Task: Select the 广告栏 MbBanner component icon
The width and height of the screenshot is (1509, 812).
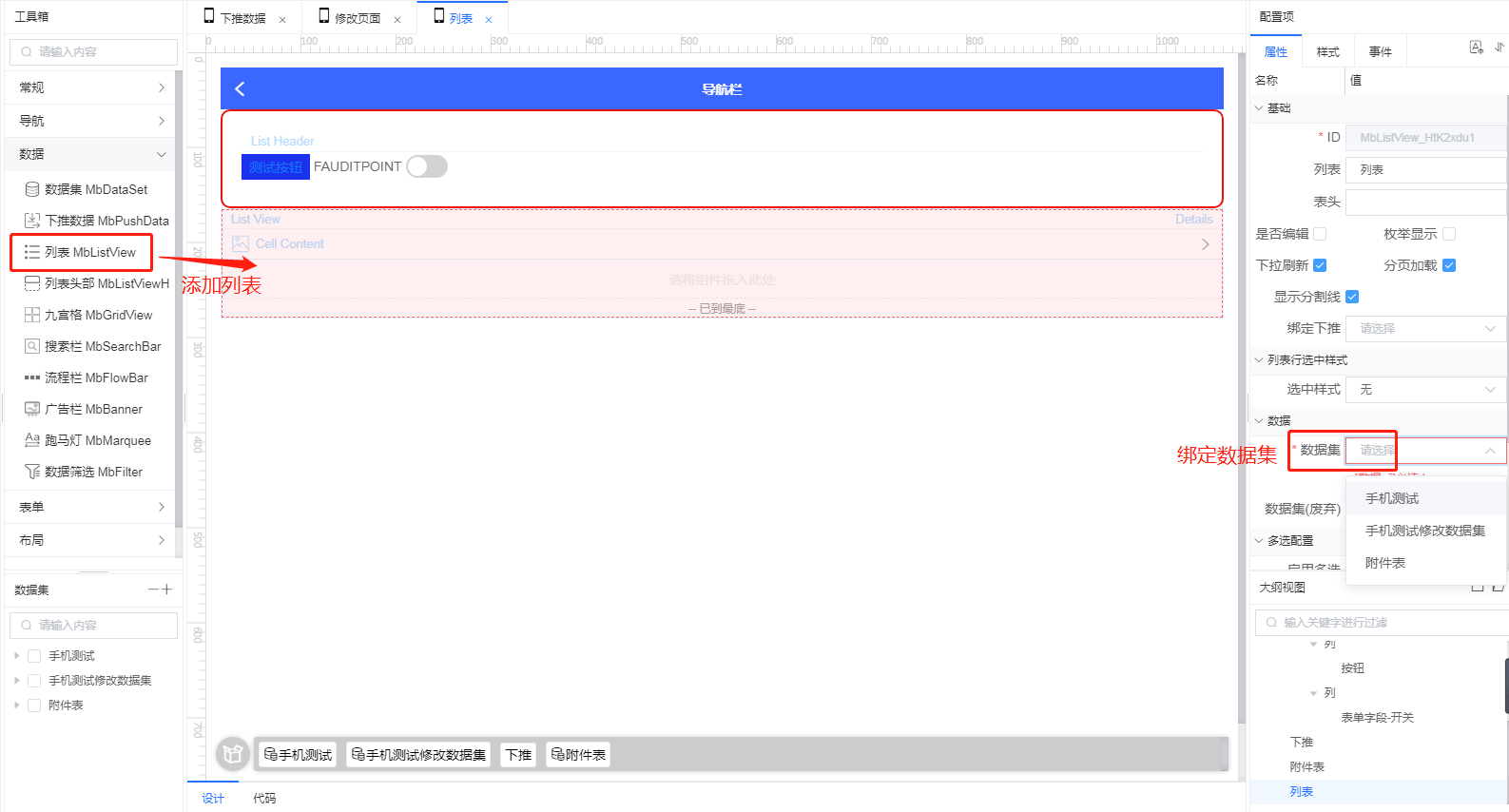Action: point(32,409)
